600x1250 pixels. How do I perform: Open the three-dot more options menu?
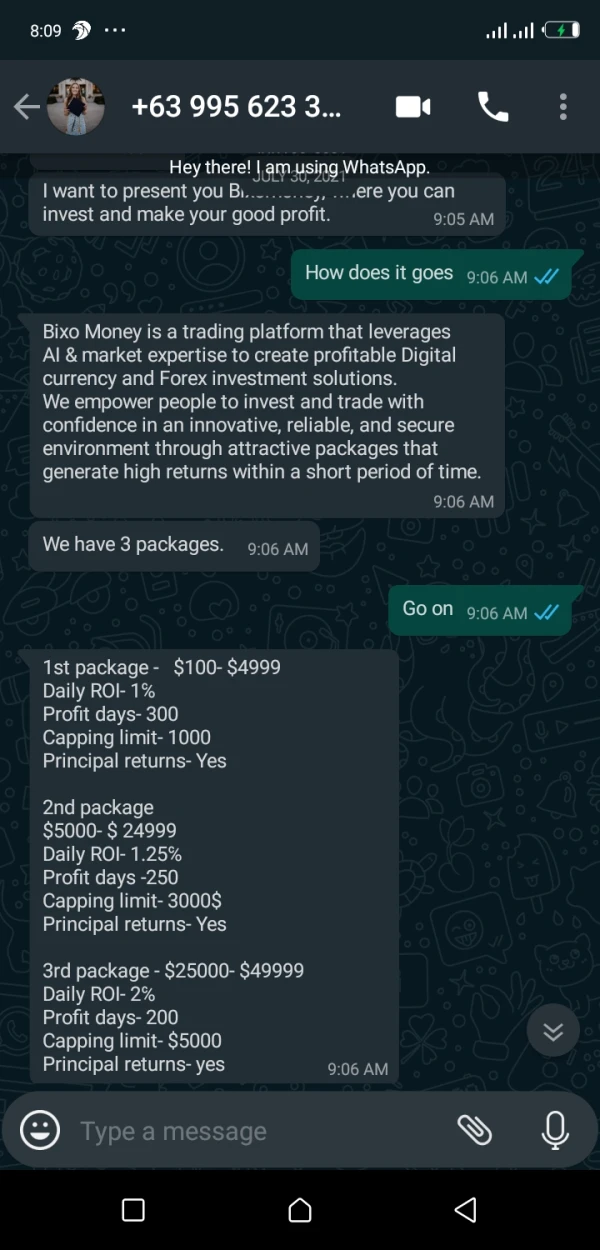pos(563,107)
